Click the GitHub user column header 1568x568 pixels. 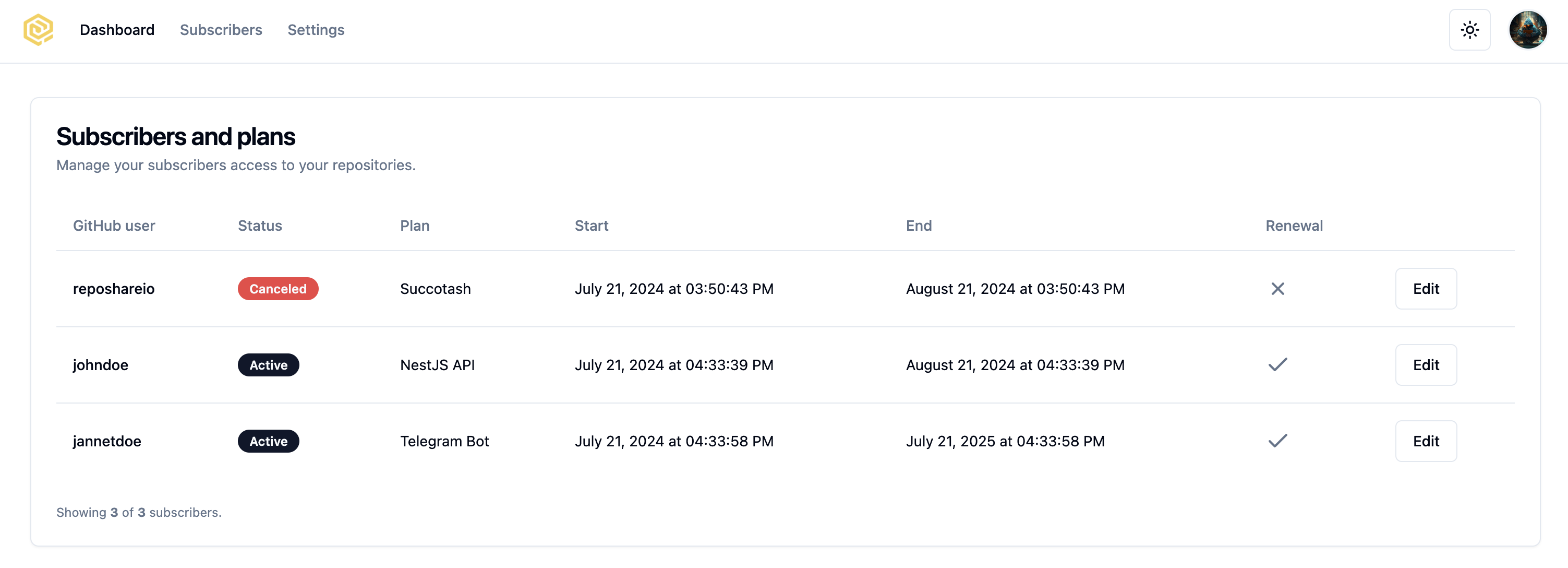pos(114,226)
